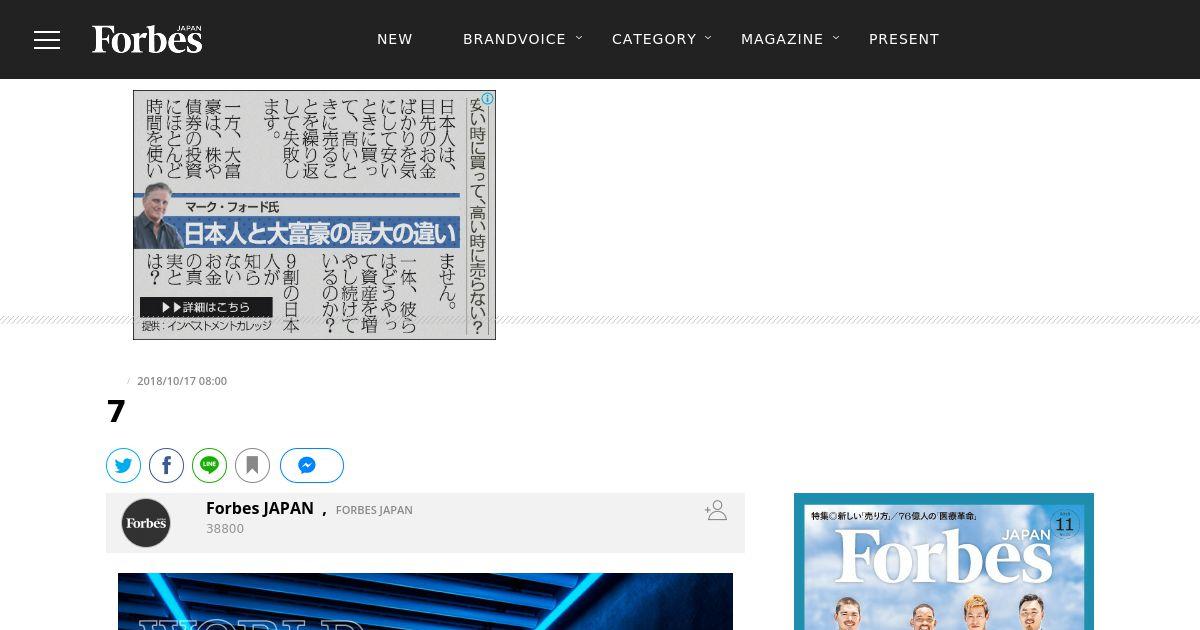
Task: Open the hamburger navigation menu
Action: pos(47,39)
